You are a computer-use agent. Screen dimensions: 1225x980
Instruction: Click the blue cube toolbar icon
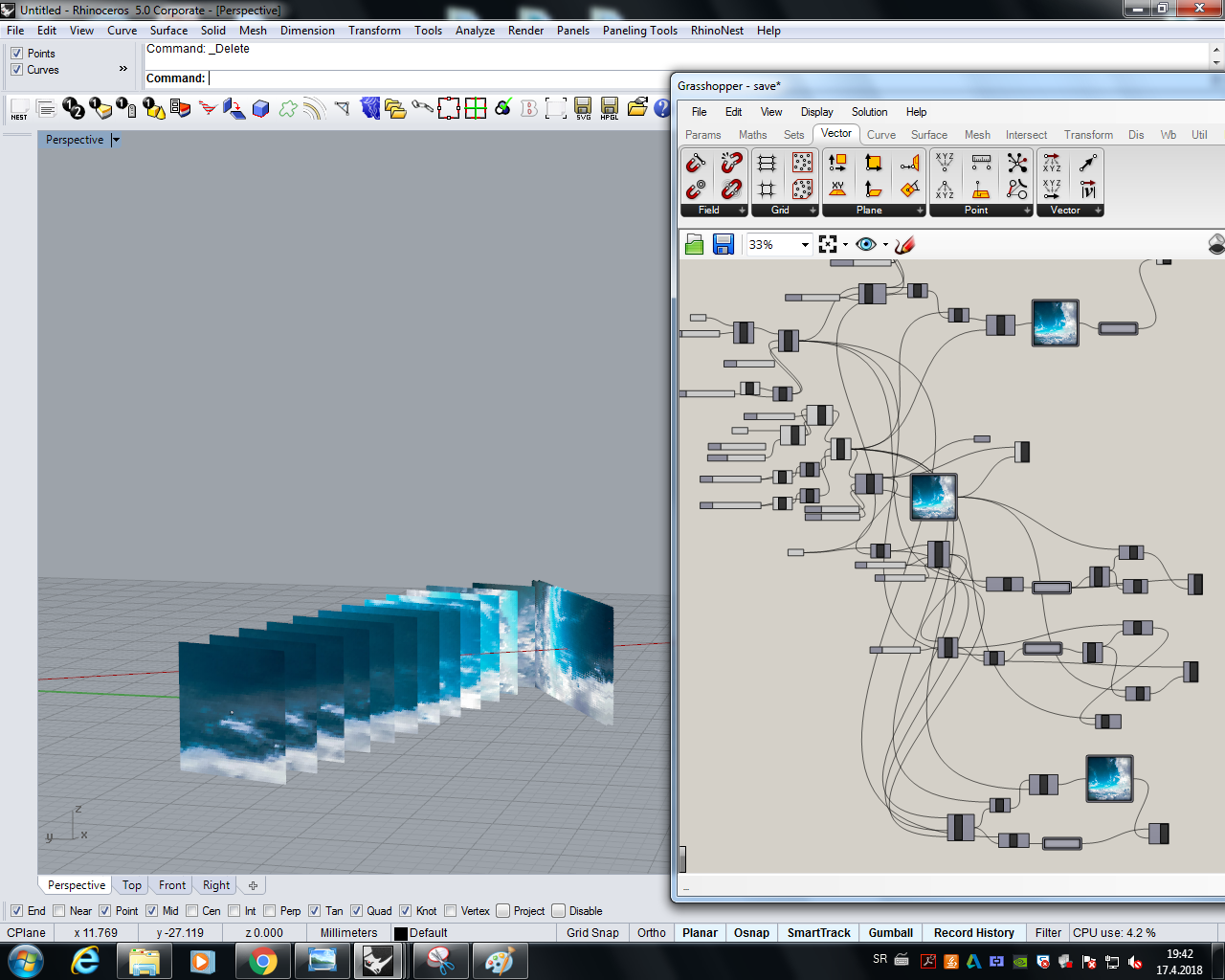coord(261,108)
